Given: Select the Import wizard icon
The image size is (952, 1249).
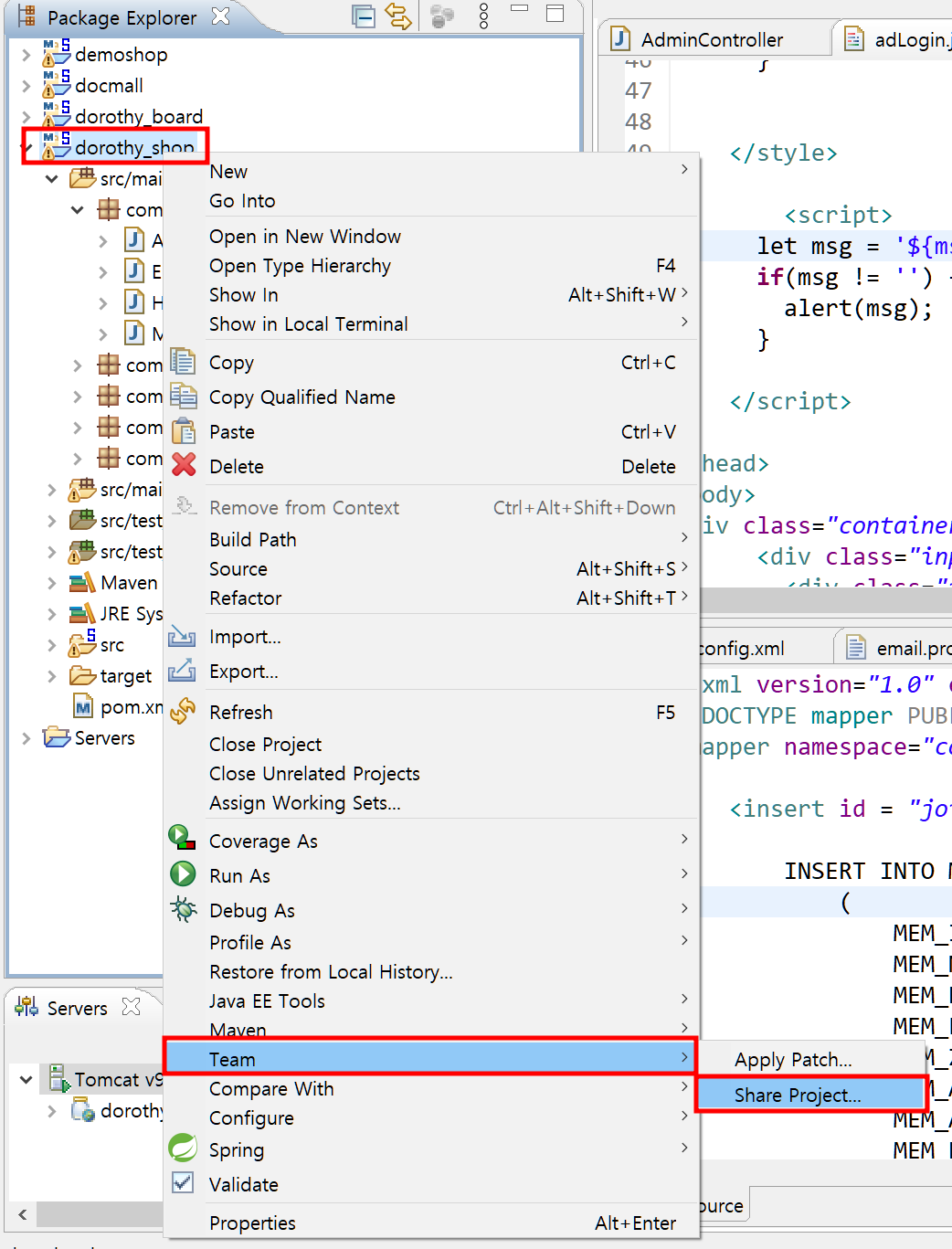Looking at the screenshot, I should point(184,636).
